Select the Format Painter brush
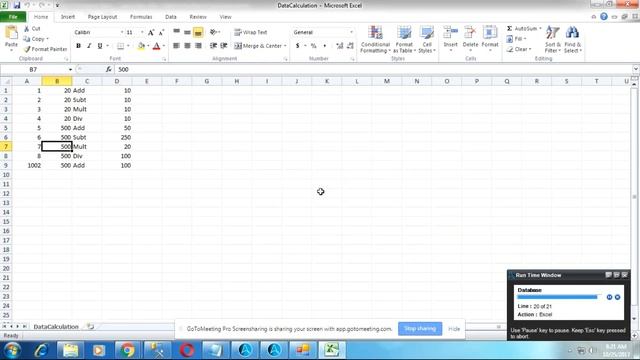This screenshot has width=640, height=360. tap(27, 49)
